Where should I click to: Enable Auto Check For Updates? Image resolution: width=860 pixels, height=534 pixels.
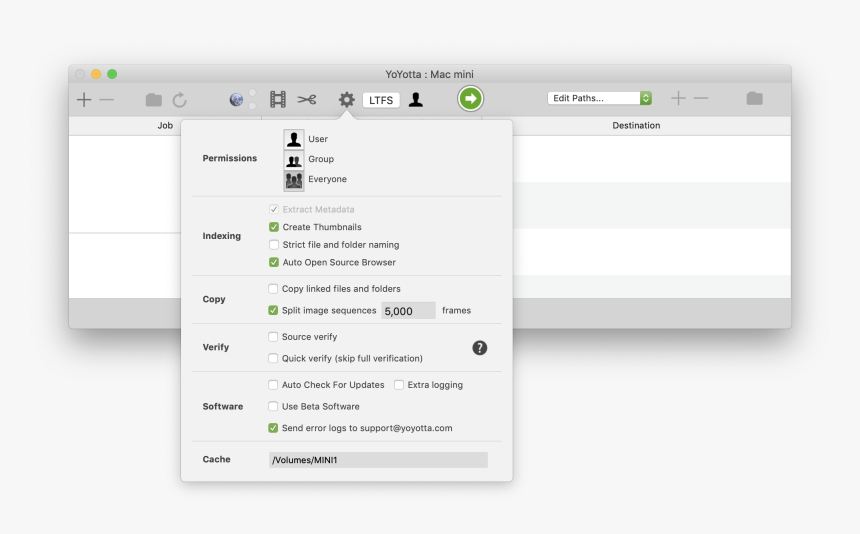273,385
